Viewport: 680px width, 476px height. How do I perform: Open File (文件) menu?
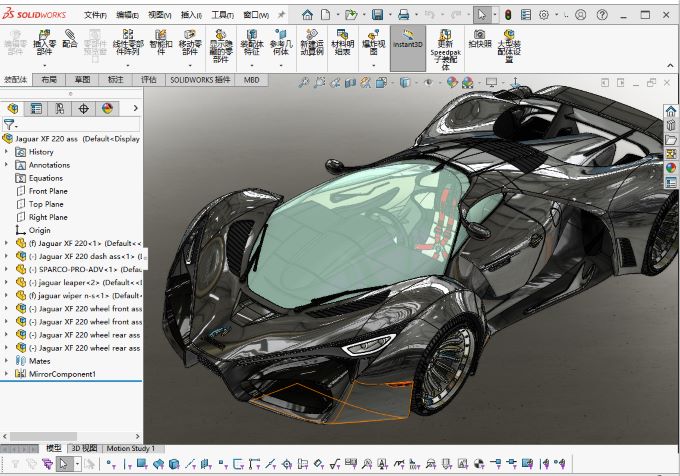point(95,15)
